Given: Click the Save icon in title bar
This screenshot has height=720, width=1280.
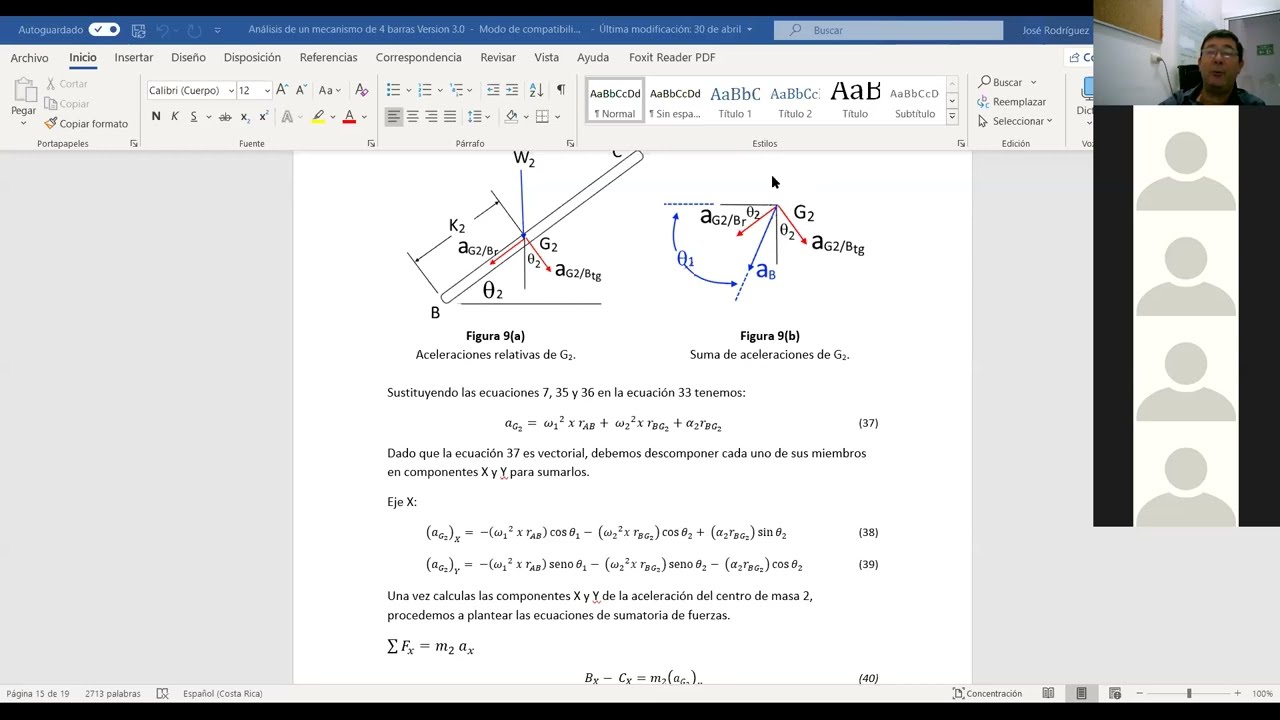Looking at the screenshot, I should (138, 30).
